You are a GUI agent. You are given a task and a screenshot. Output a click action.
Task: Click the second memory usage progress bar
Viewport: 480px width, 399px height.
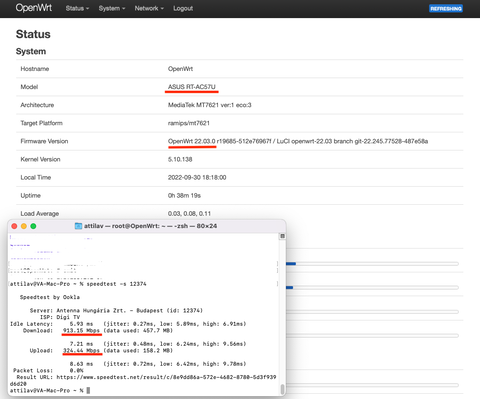[372, 287]
